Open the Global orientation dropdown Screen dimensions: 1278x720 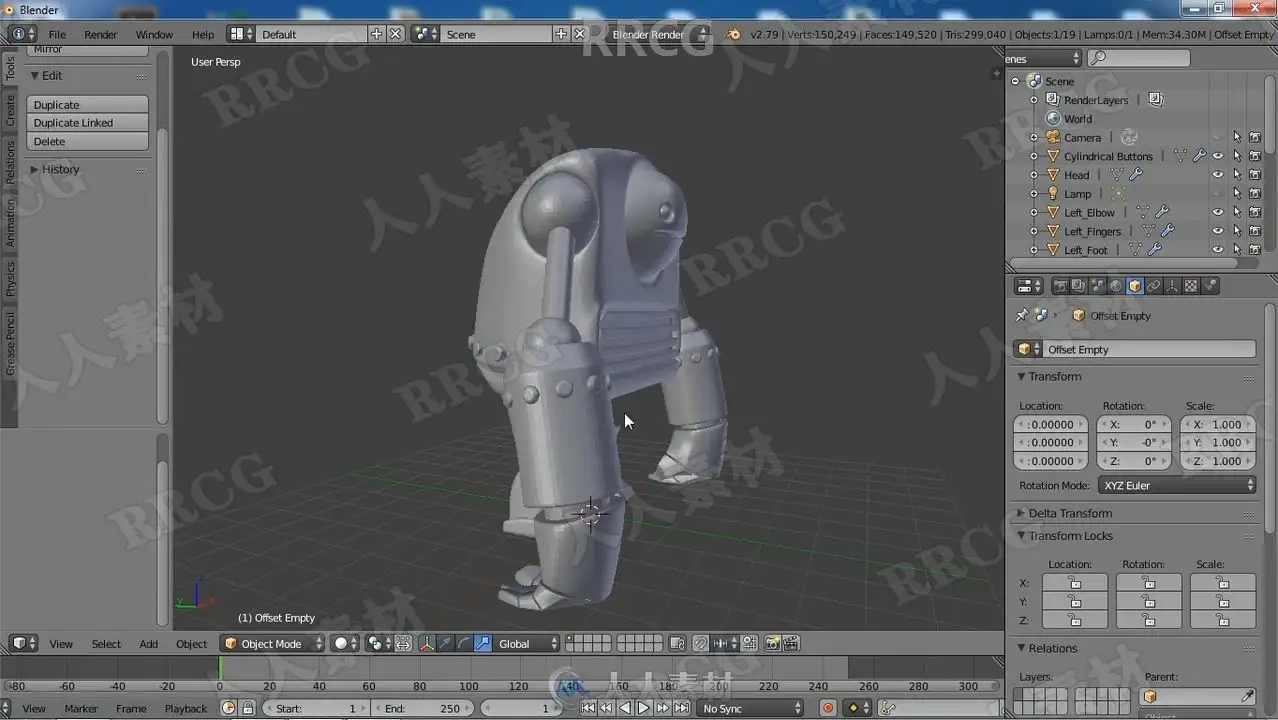(x=518, y=644)
